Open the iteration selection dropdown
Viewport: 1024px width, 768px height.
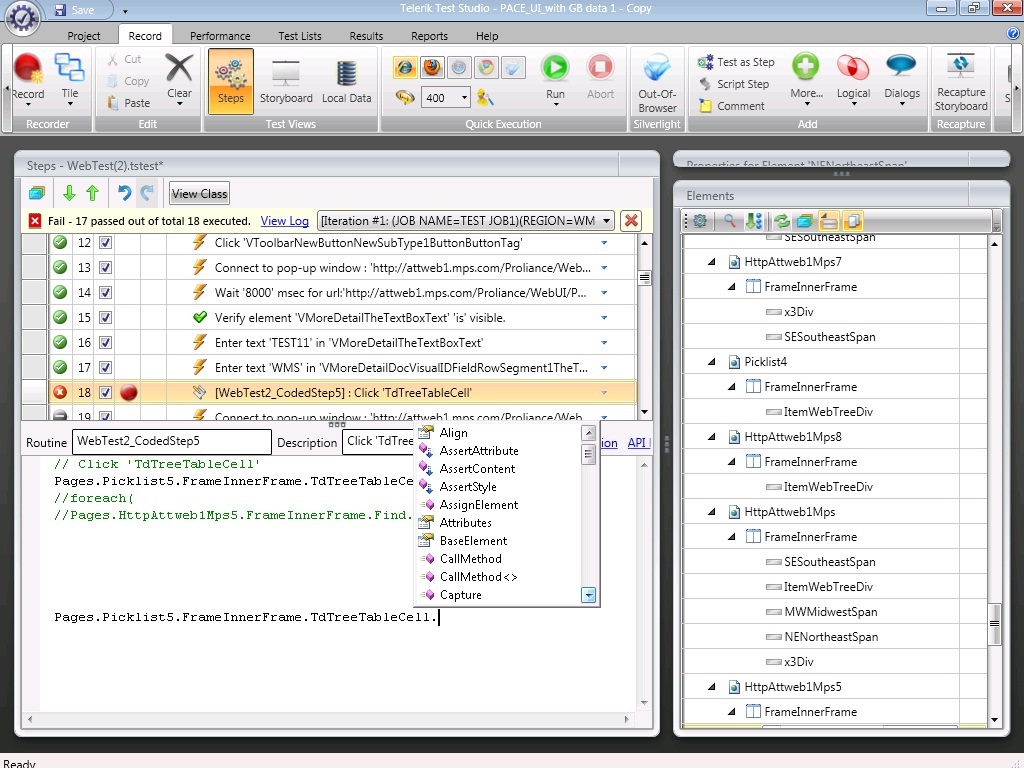tap(604, 221)
